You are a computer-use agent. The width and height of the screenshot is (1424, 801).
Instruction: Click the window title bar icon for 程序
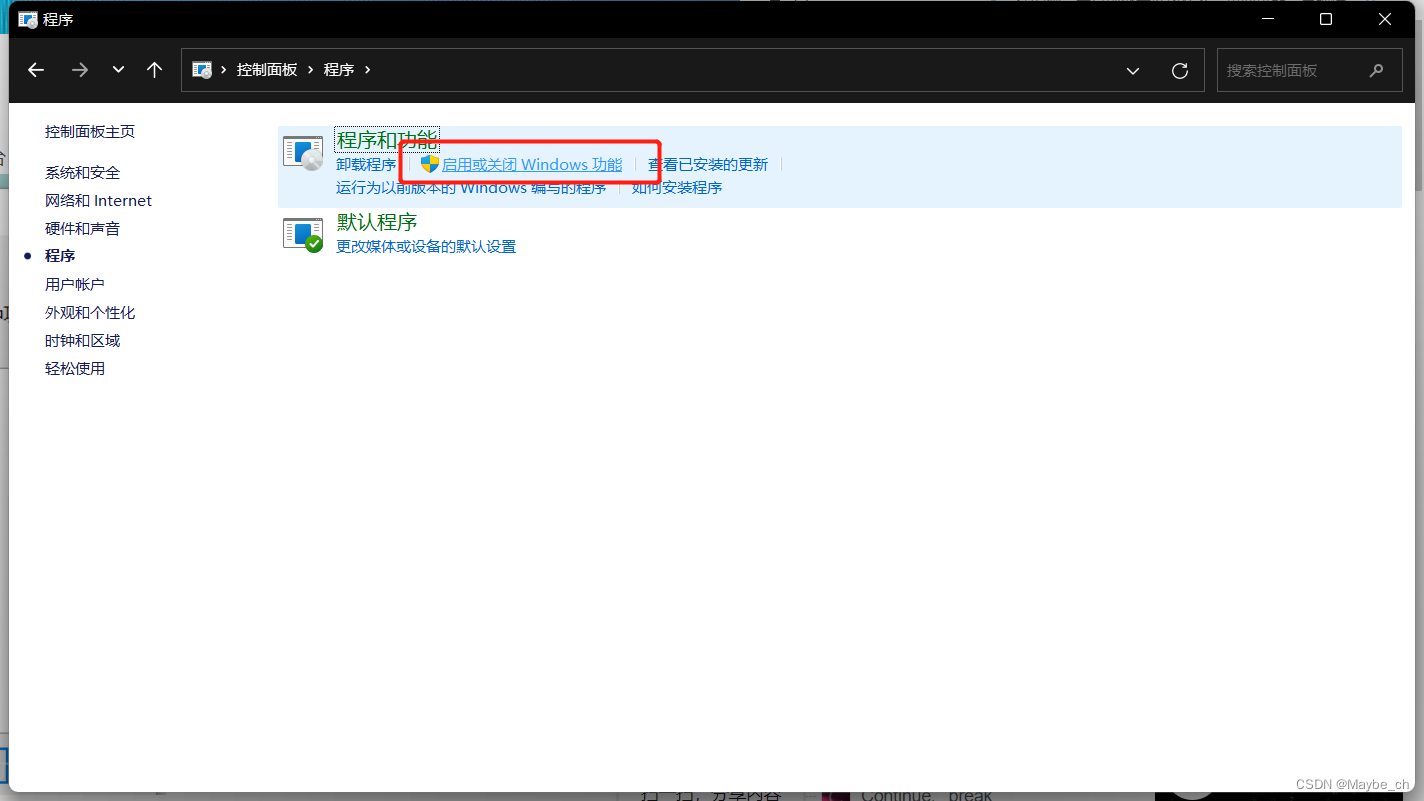pyautogui.click(x=28, y=19)
